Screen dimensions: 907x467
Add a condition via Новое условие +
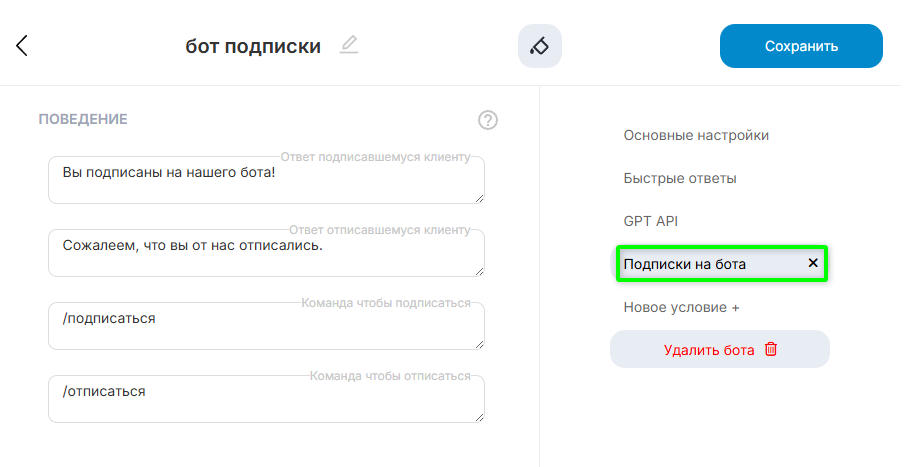click(x=681, y=307)
